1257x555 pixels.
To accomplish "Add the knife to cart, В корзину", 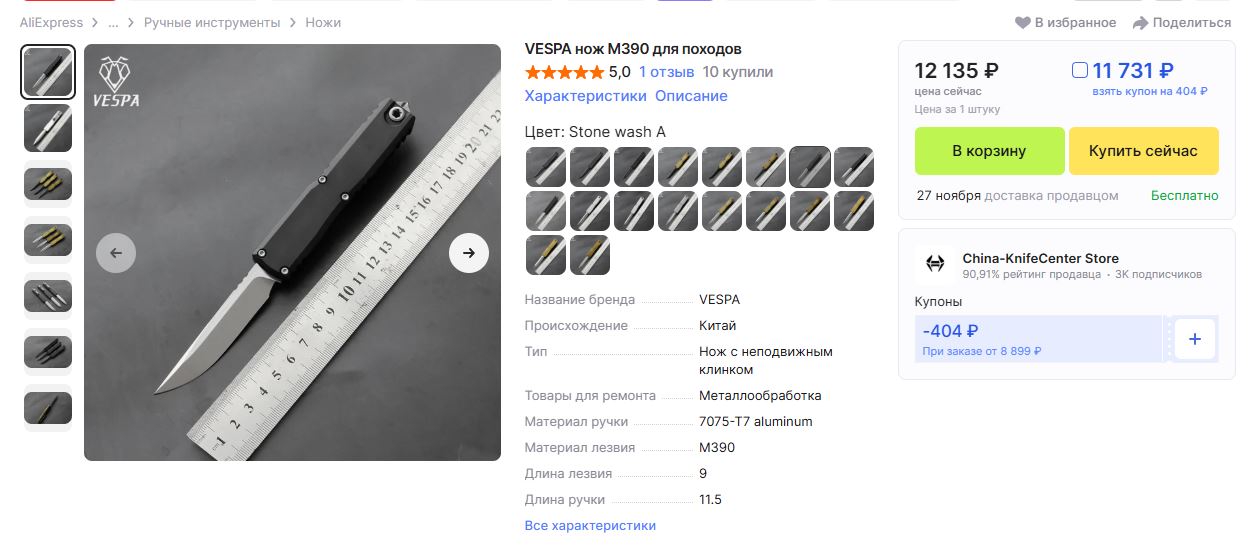I will [x=989, y=151].
